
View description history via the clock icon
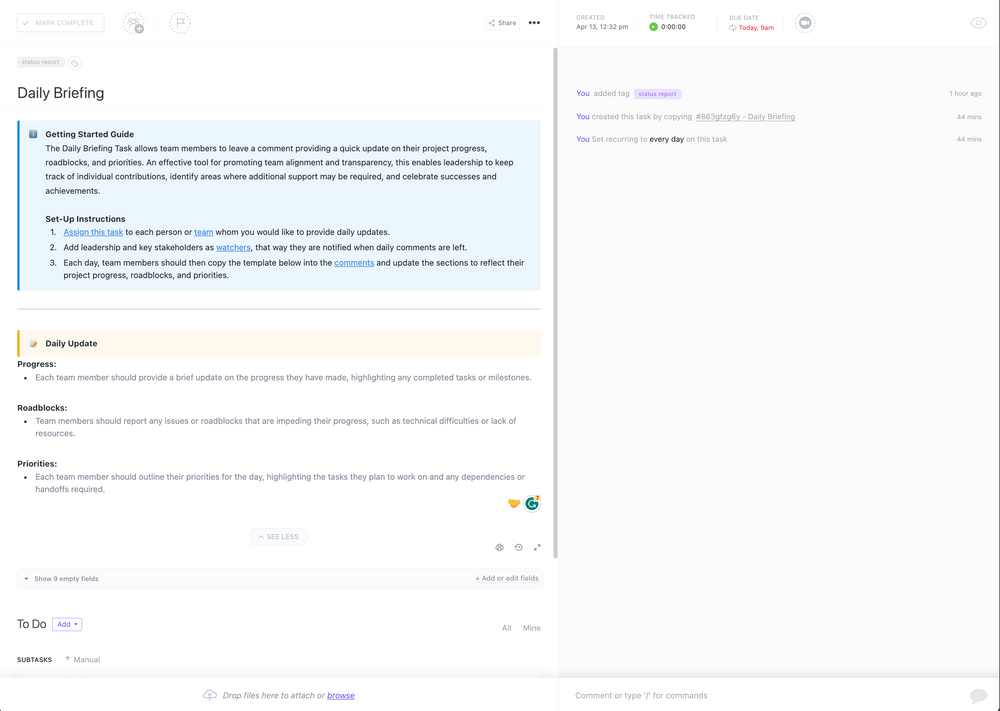pos(518,547)
